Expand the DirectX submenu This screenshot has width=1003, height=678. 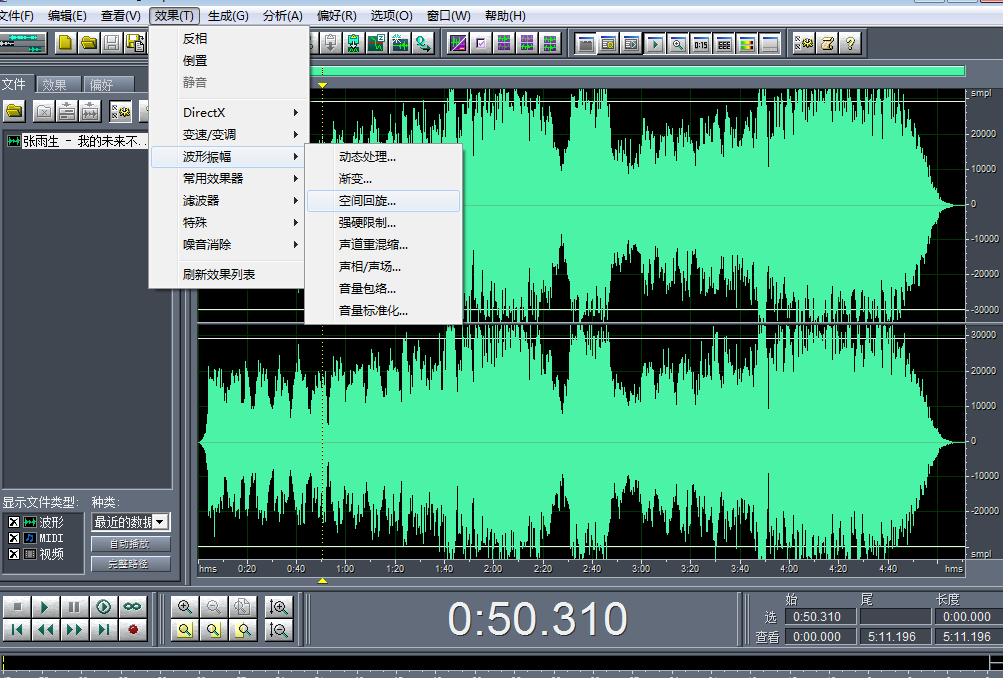pos(227,113)
